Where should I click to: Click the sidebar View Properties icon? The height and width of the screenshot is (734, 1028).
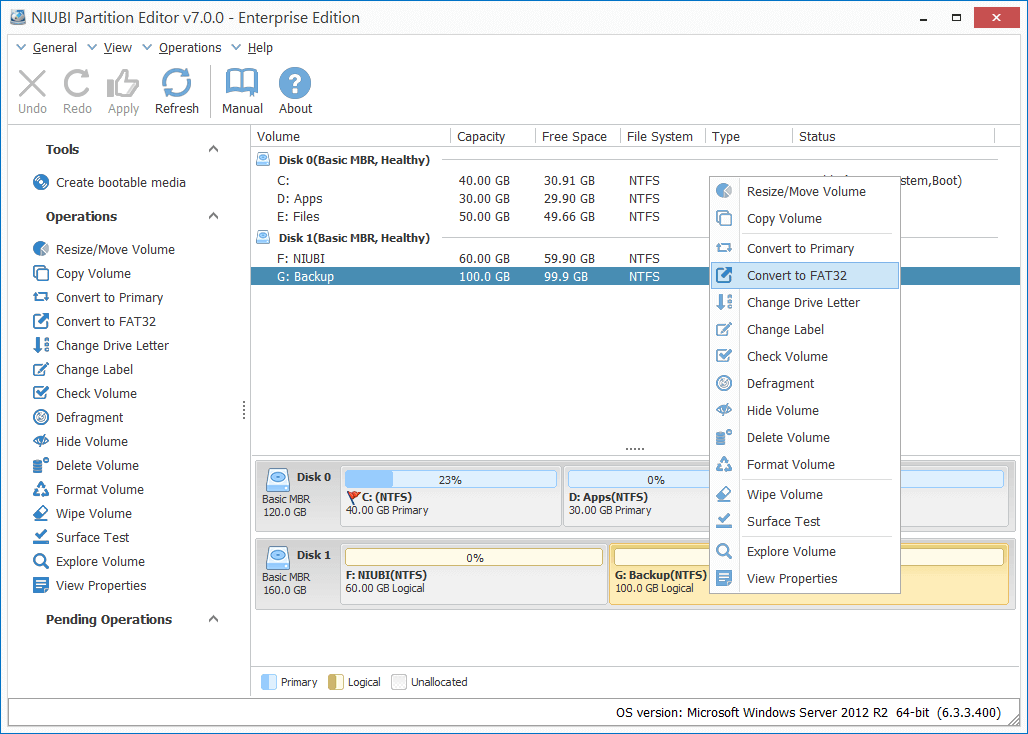(x=41, y=585)
